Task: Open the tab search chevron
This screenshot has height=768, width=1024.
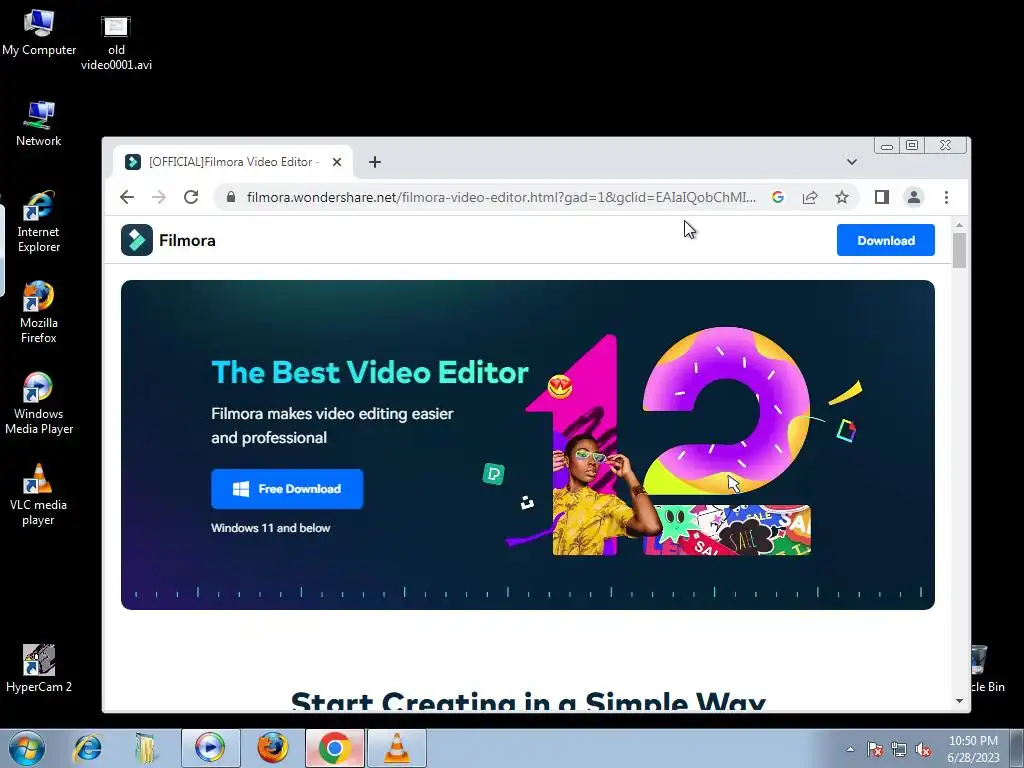Action: point(852,162)
